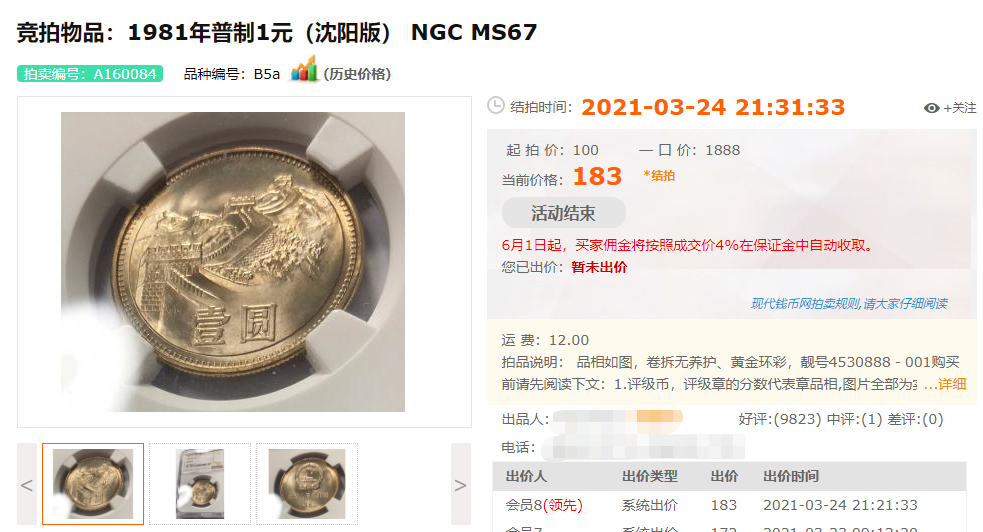Expand item description via 详细 link
983x532 pixels.
[945, 384]
